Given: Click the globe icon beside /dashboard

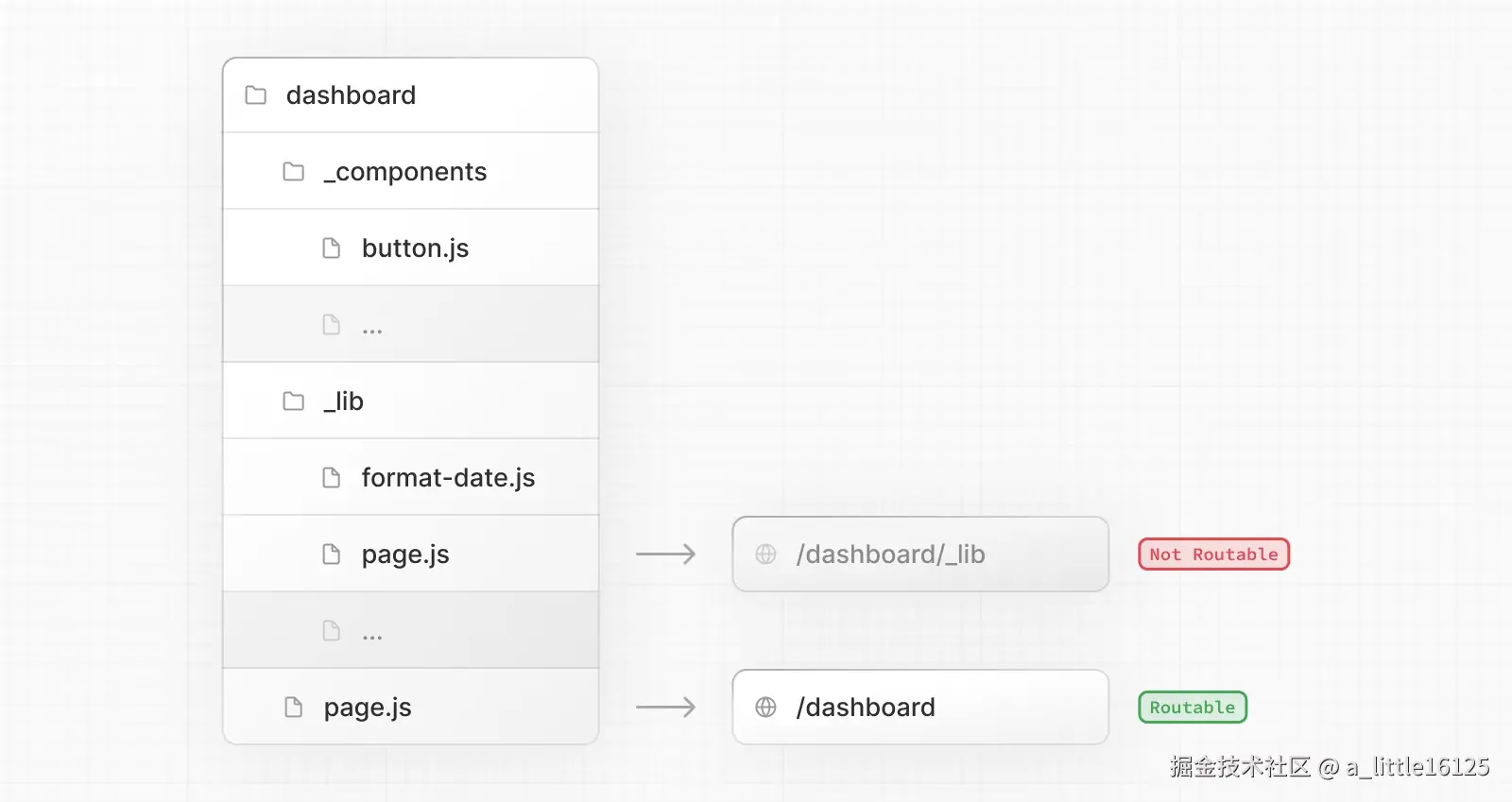Looking at the screenshot, I should [x=765, y=708].
